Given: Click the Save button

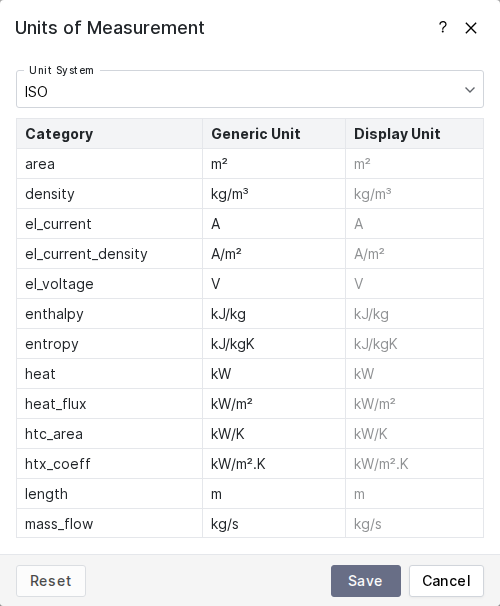Looking at the screenshot, I should (x=366, y=581).
